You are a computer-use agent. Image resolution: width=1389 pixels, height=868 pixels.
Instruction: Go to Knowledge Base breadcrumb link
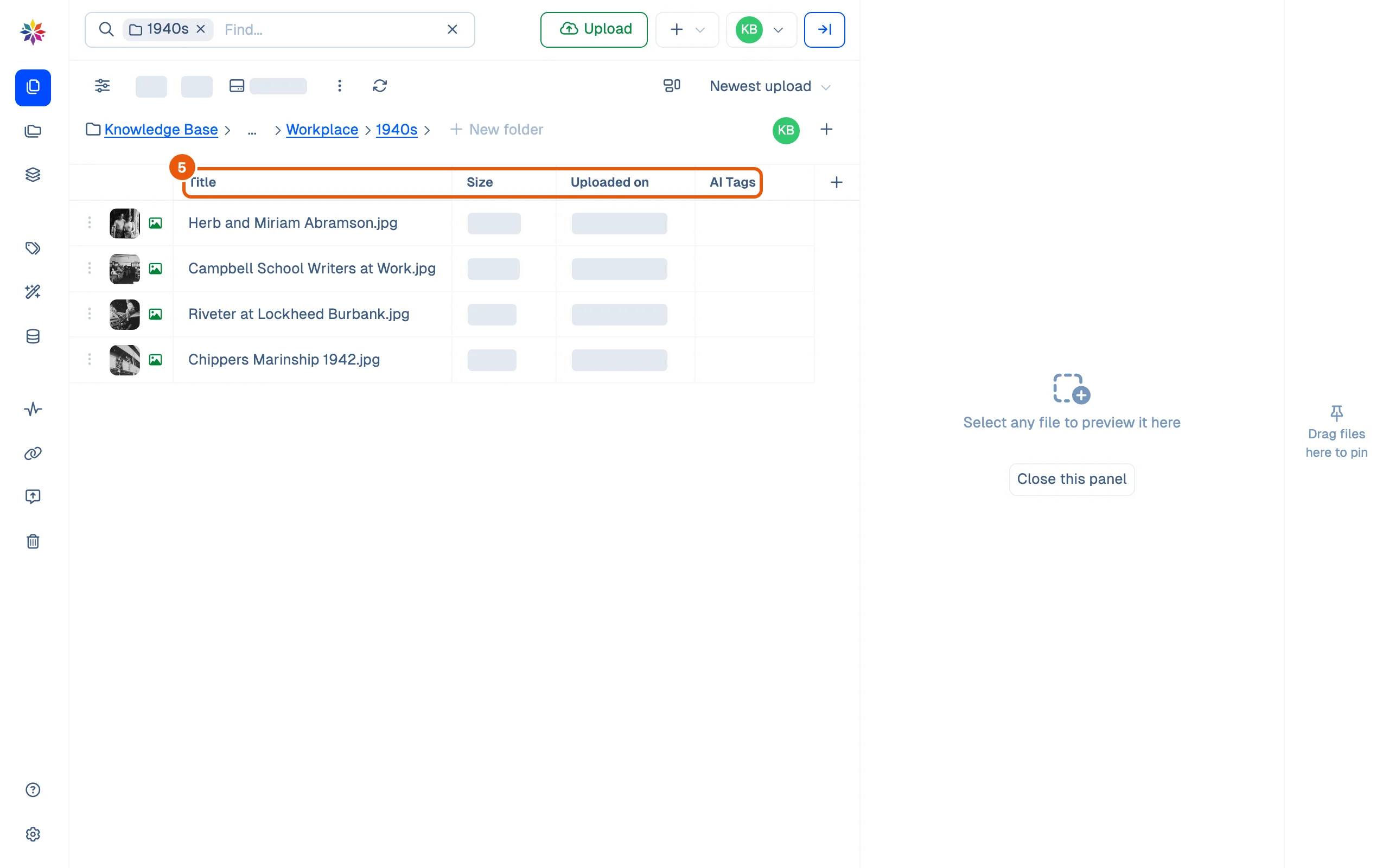(x=161, y=130)
